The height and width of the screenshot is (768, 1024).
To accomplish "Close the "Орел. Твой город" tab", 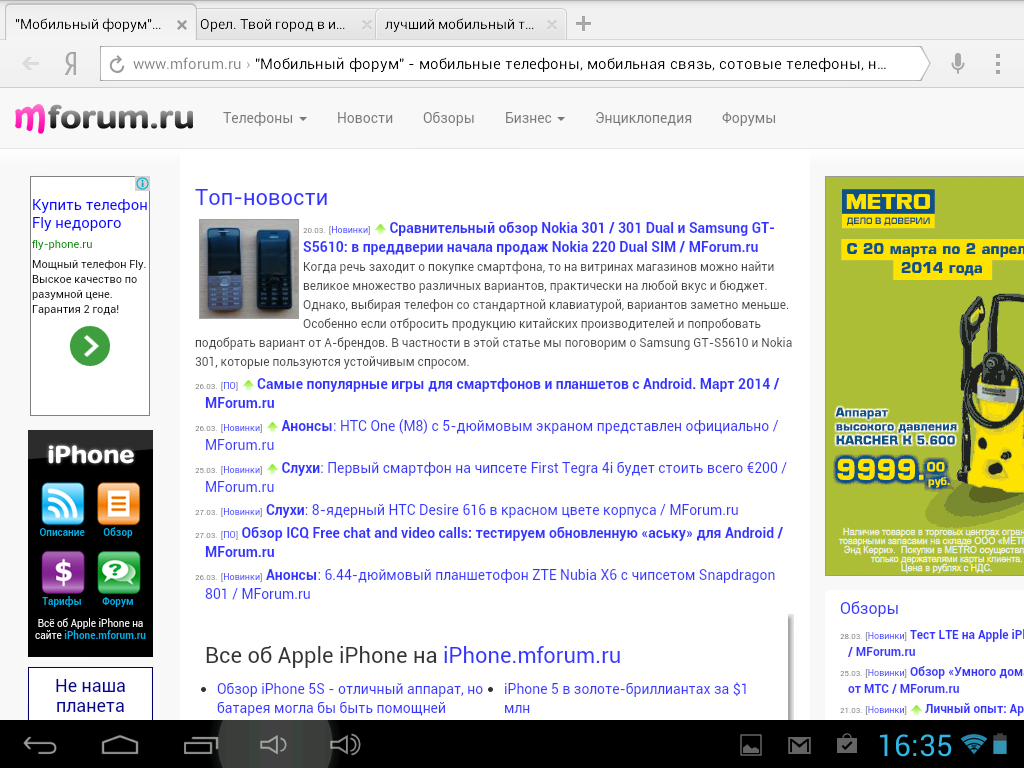I will click(366, 25).
